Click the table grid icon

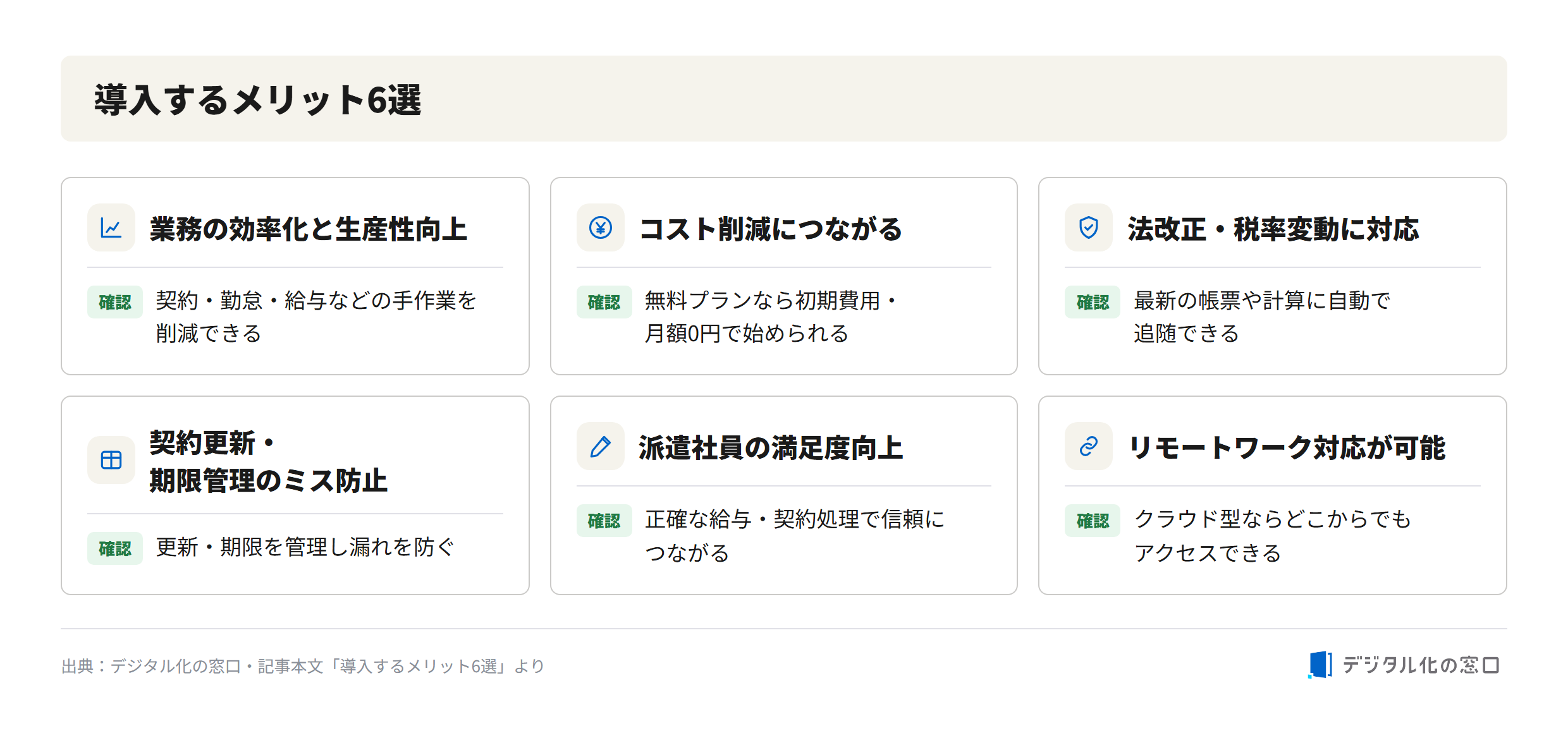[111, 460]
